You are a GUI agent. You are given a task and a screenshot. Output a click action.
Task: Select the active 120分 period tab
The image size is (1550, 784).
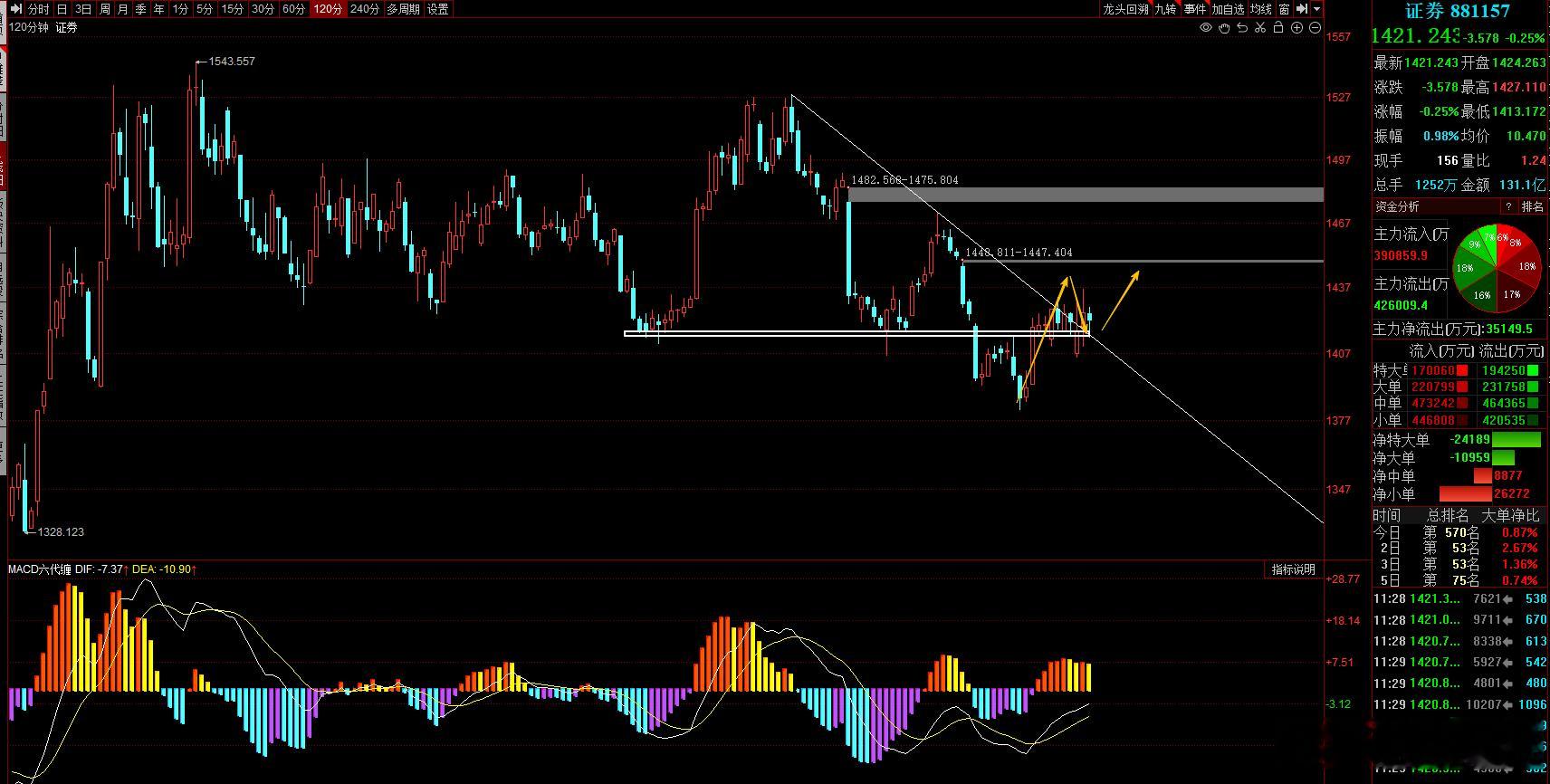pyautogui.click(x=328, y=9)
